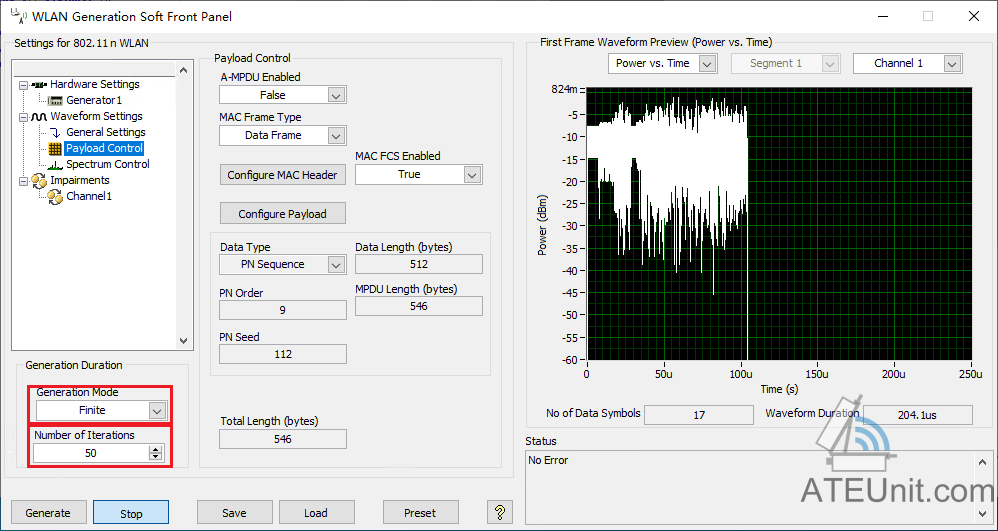Click the Number of Iterations field
Image resolution: width=998 pixels, height=531 pixels.
(x=92, y=453)
